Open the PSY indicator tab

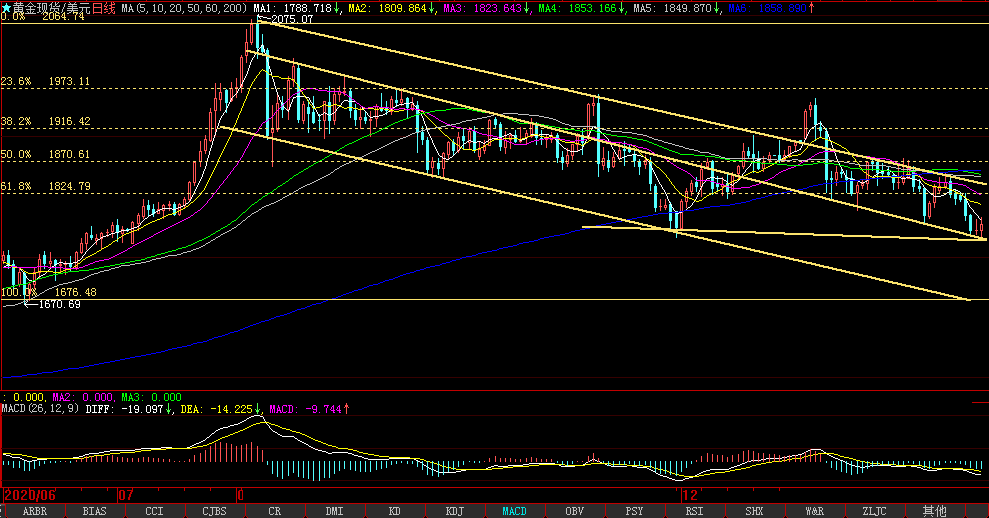[x=634, y=511]
